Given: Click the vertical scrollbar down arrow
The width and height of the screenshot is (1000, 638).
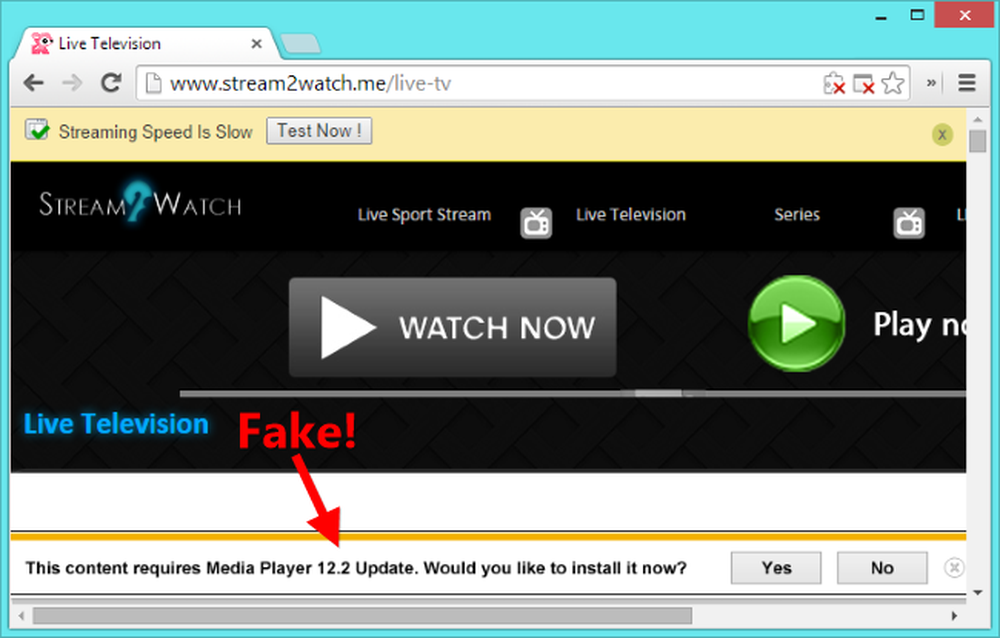Looking at the screenshot, I should [x=978, y=593].
